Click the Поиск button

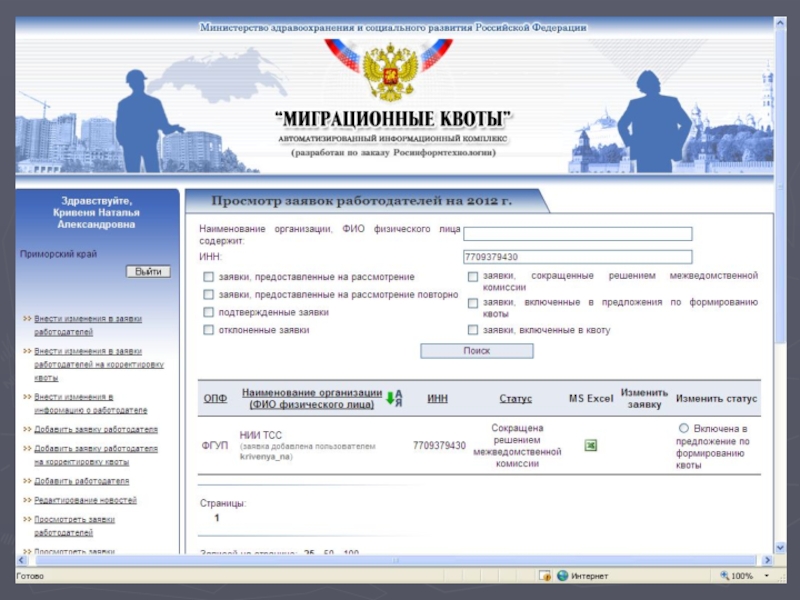tap(477, 351)
